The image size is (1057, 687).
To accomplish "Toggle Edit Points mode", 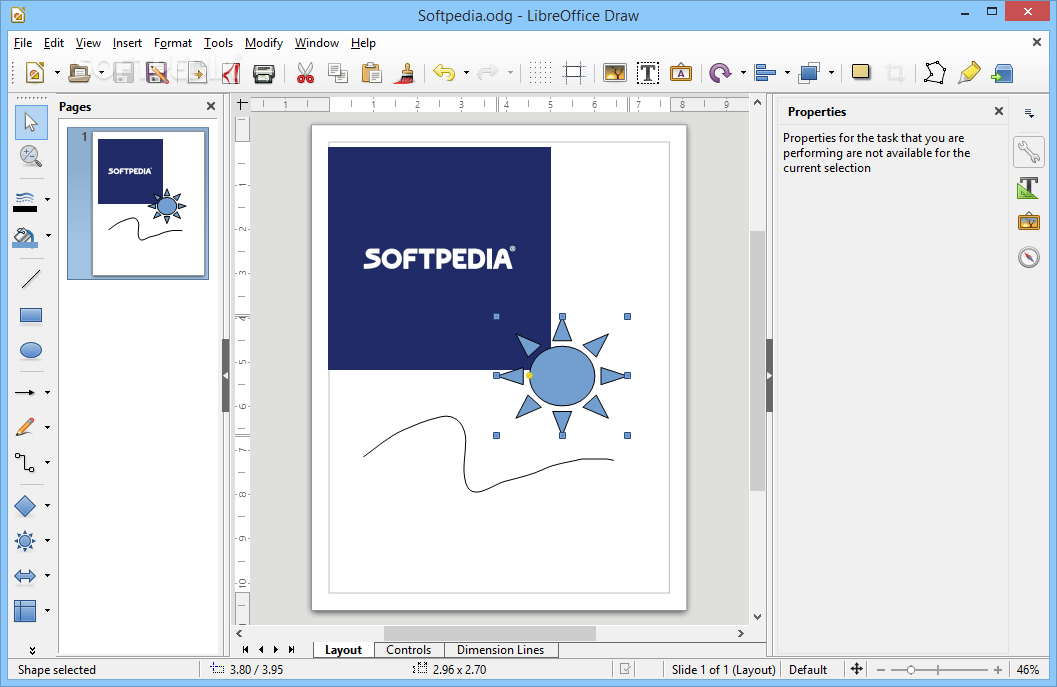I will pos(935,73).
